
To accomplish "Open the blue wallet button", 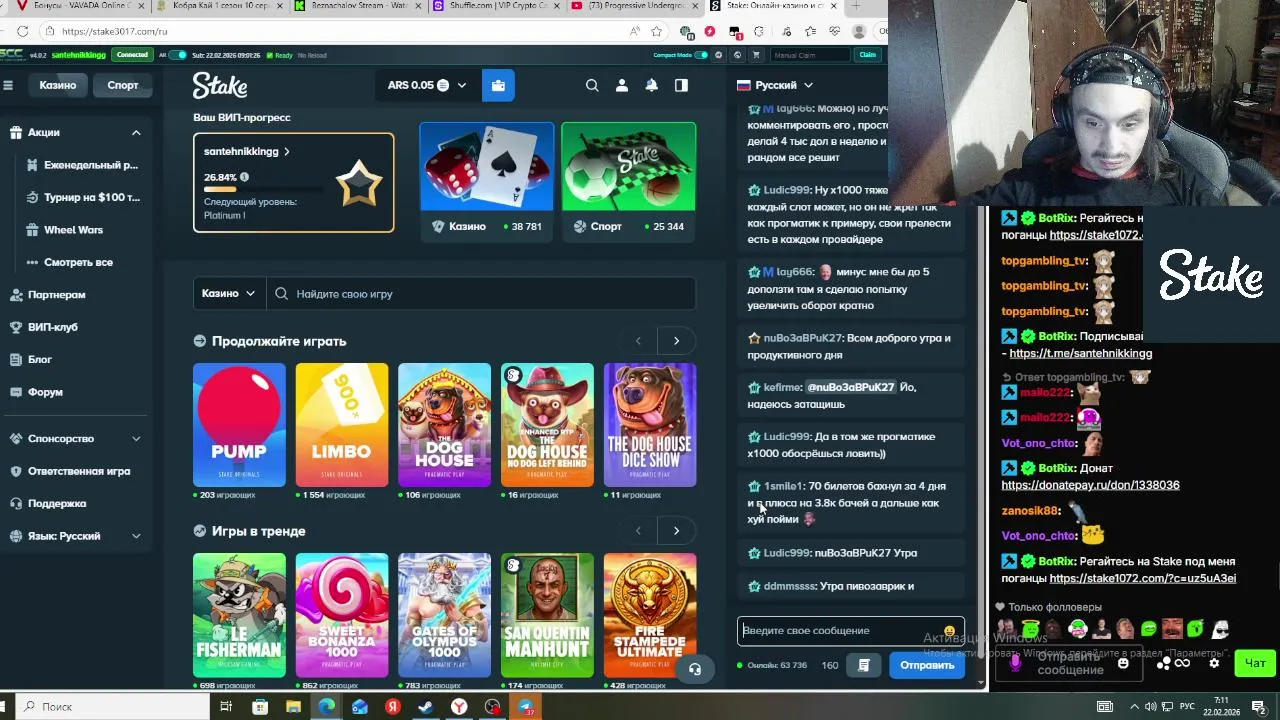I will [x=498, y=85].
